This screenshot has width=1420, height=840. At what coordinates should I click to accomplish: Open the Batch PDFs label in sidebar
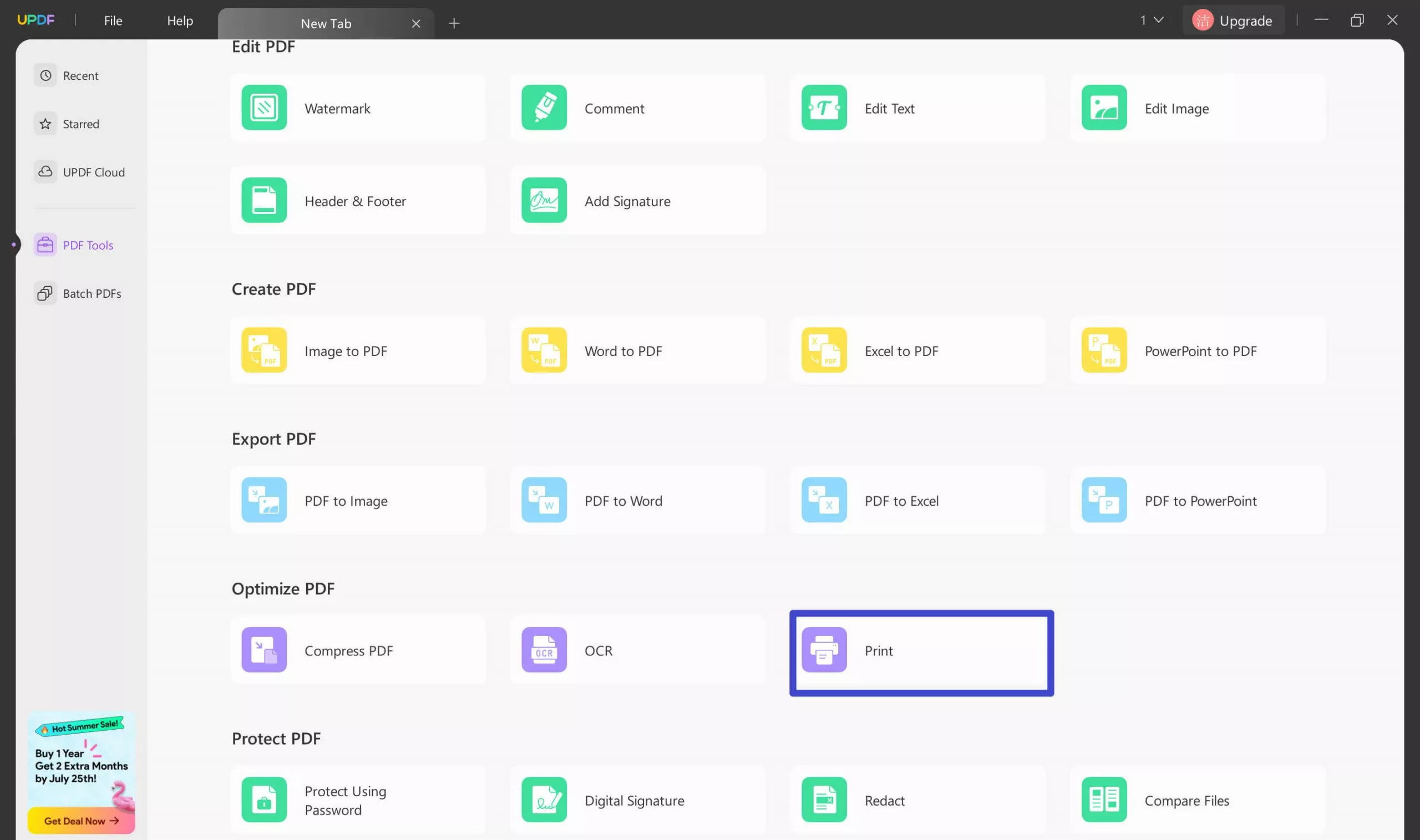92,293
